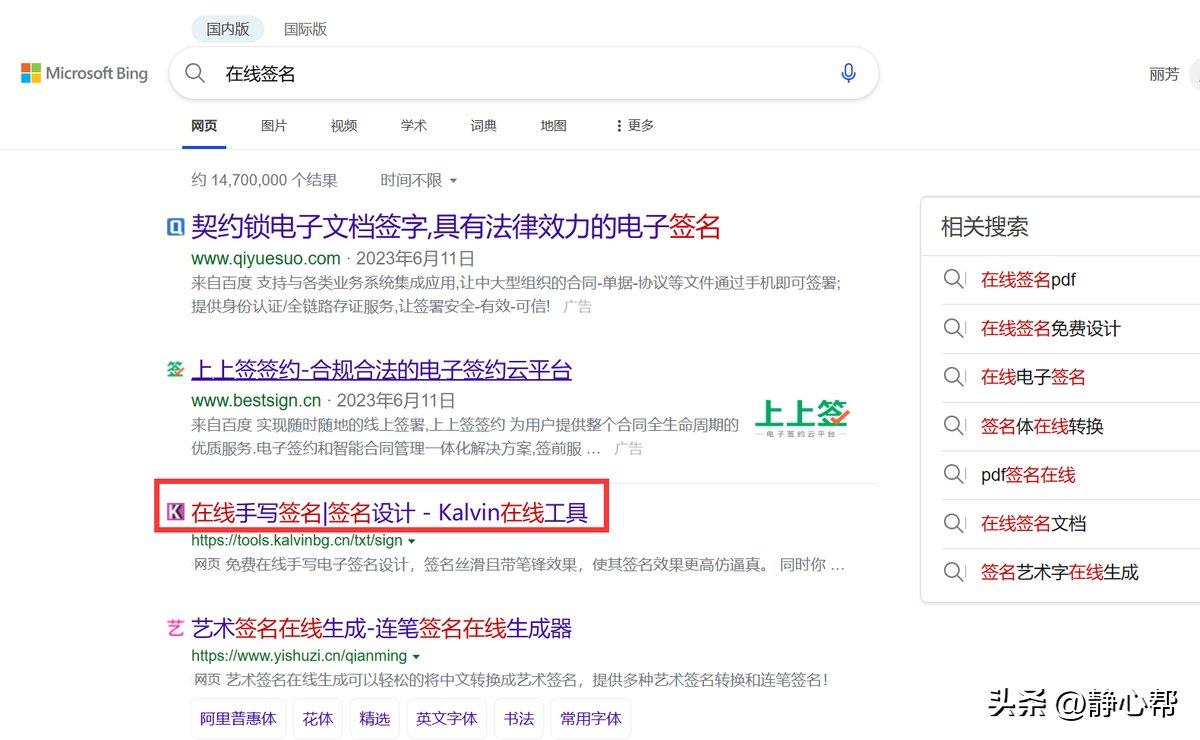Image resolution: width=1200 pixels, height=740 pixels.
Task: Click the search magnifier icon
Action: [x=195, y=73]
